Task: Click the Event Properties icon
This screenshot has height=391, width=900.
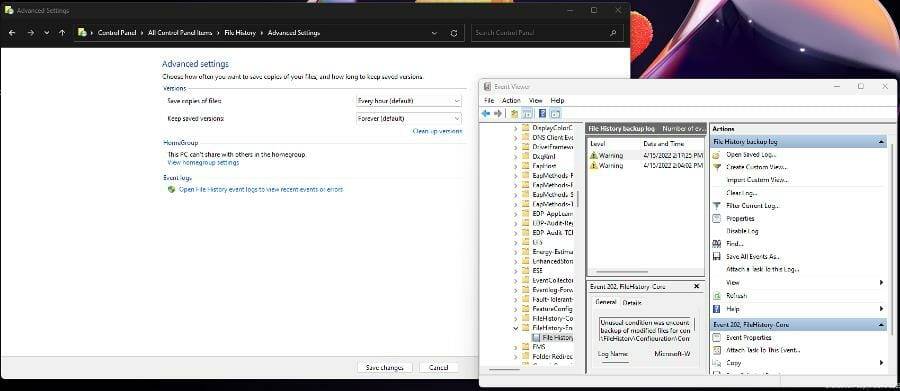Action: [x=716, y=338]
